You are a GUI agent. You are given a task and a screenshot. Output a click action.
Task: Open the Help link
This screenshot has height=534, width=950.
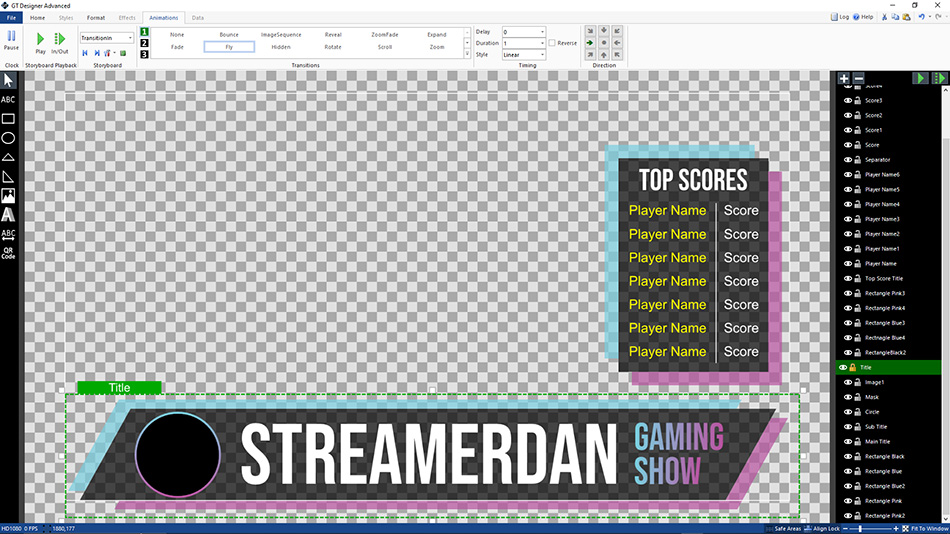[x=865, y=17]
